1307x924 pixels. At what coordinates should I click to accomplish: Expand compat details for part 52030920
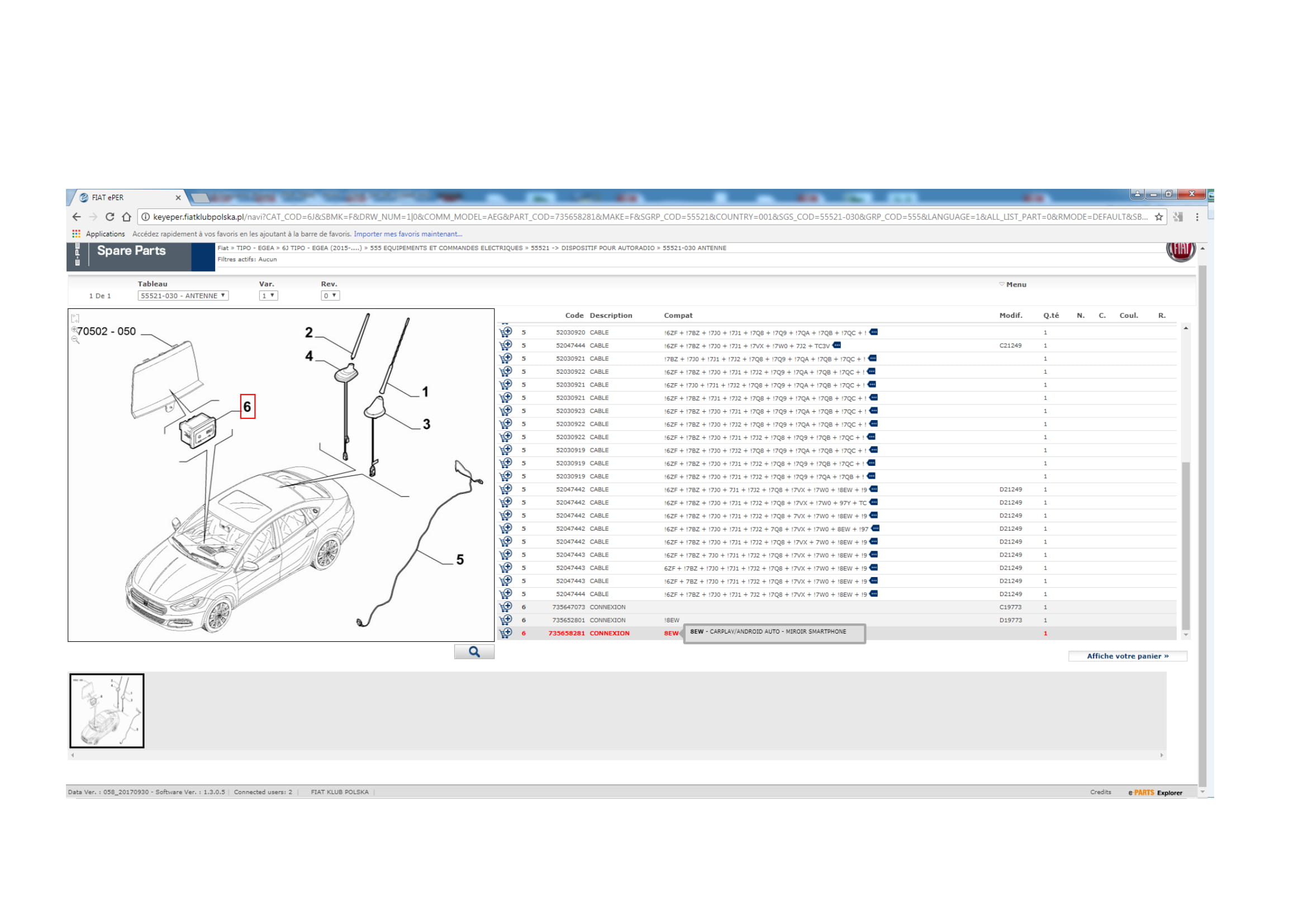(x=874, y=332)
